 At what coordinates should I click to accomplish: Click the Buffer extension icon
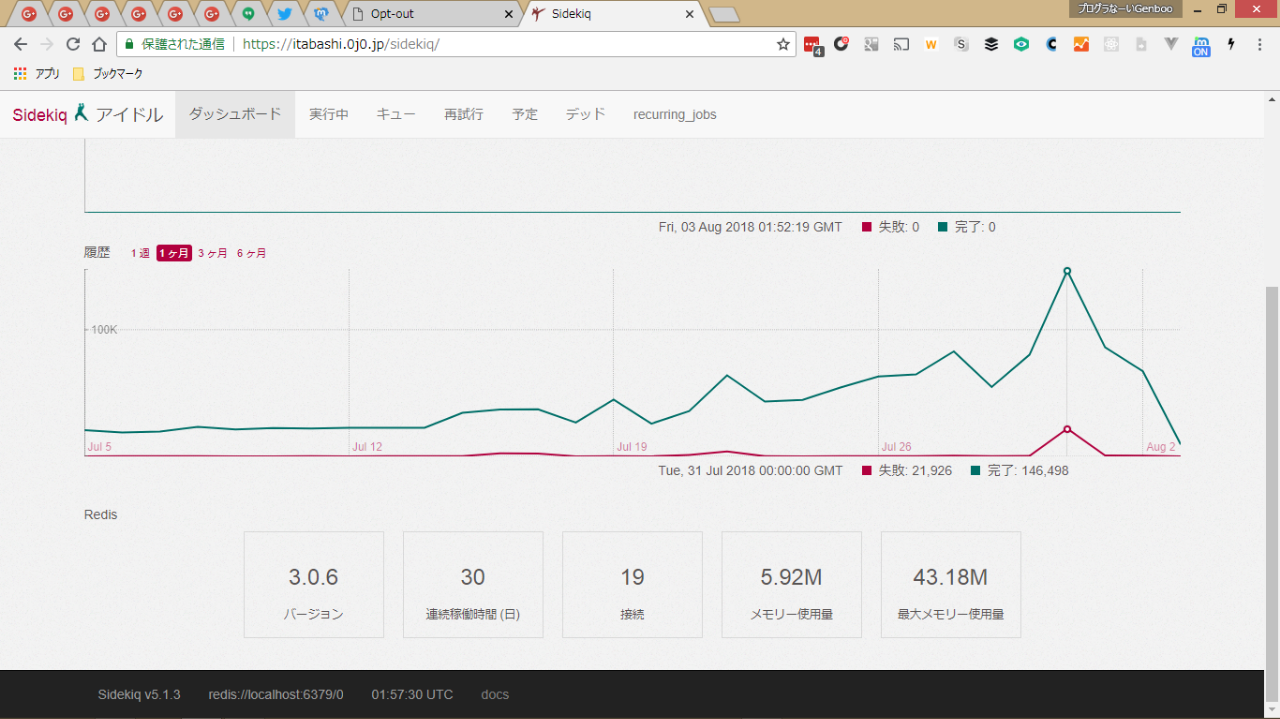coord(991,44)
